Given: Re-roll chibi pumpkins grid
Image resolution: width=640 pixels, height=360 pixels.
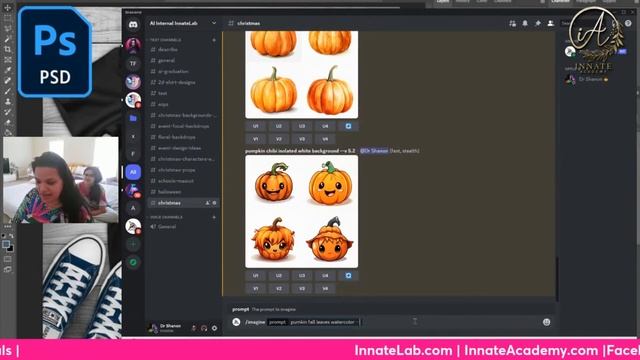Looking at the screenshot, I should click(348, 276).
